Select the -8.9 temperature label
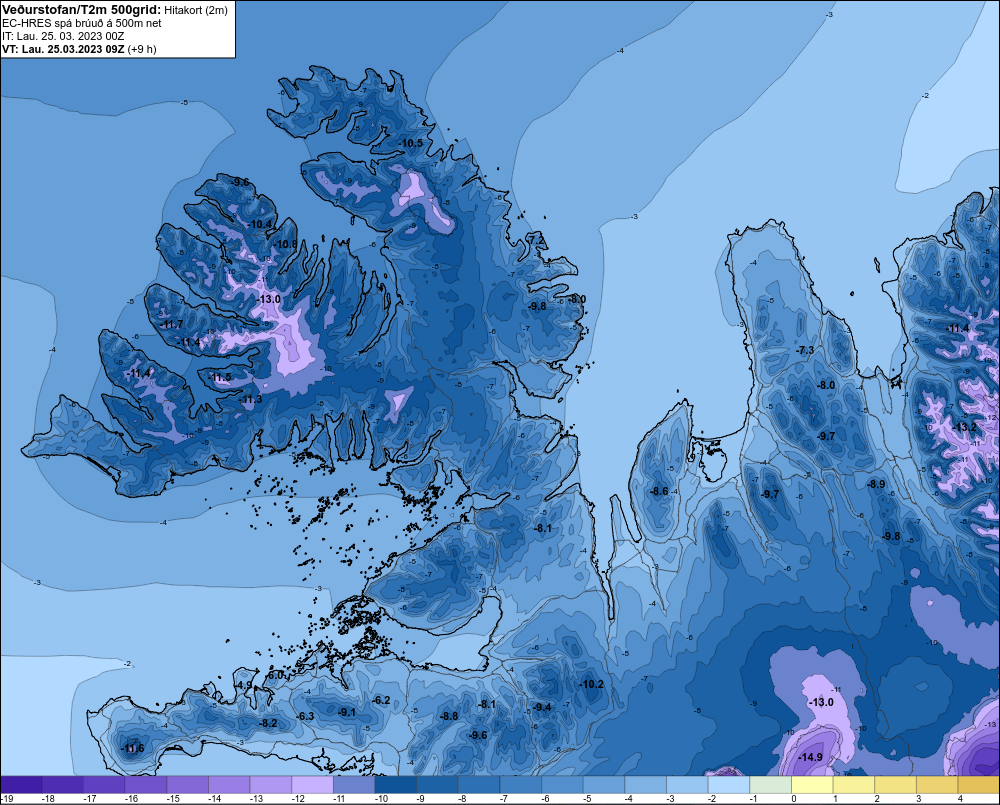The height and width of the screenshot is (805, 1000). [x=876, y=484]
